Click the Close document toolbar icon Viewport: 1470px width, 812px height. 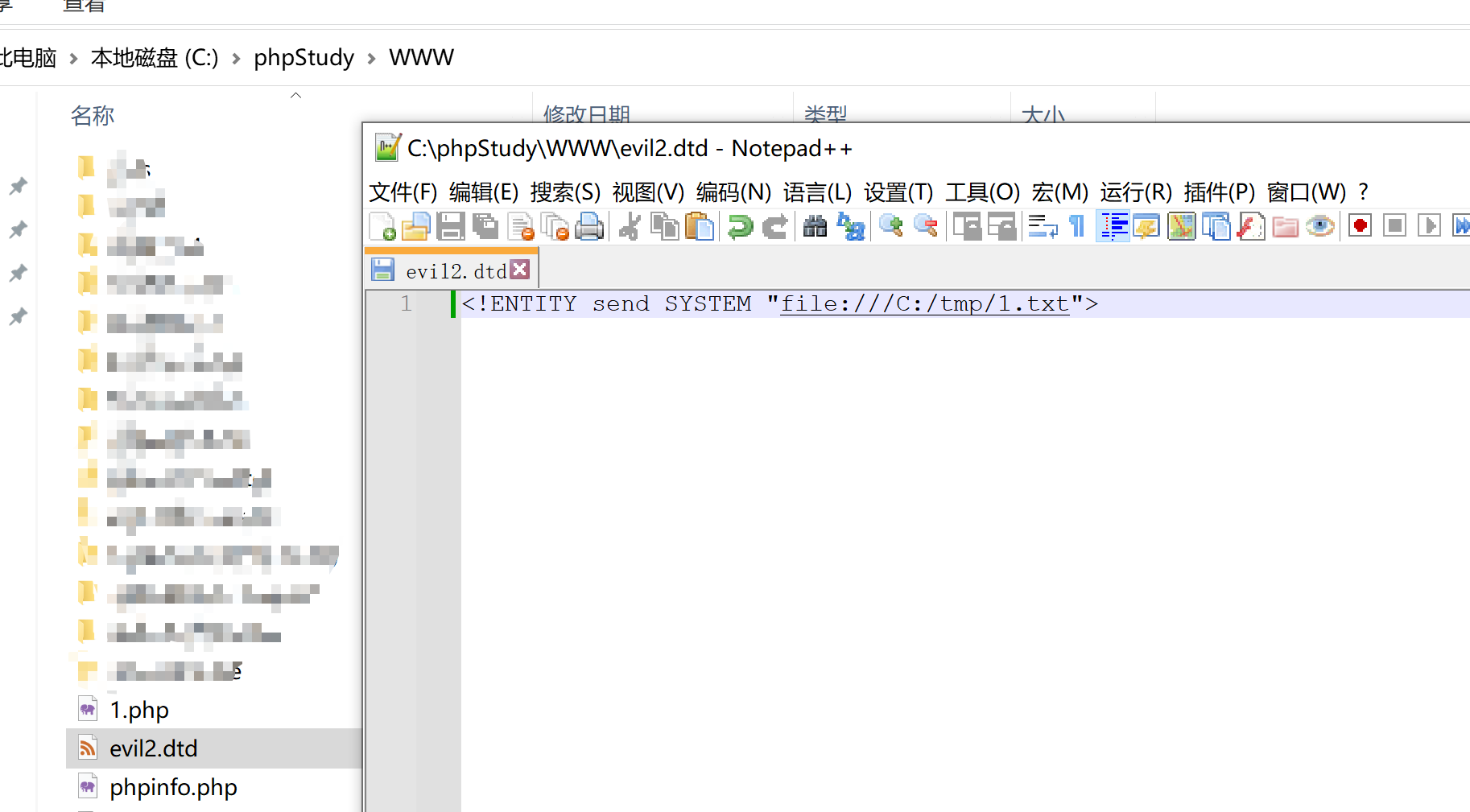[521, 227]
